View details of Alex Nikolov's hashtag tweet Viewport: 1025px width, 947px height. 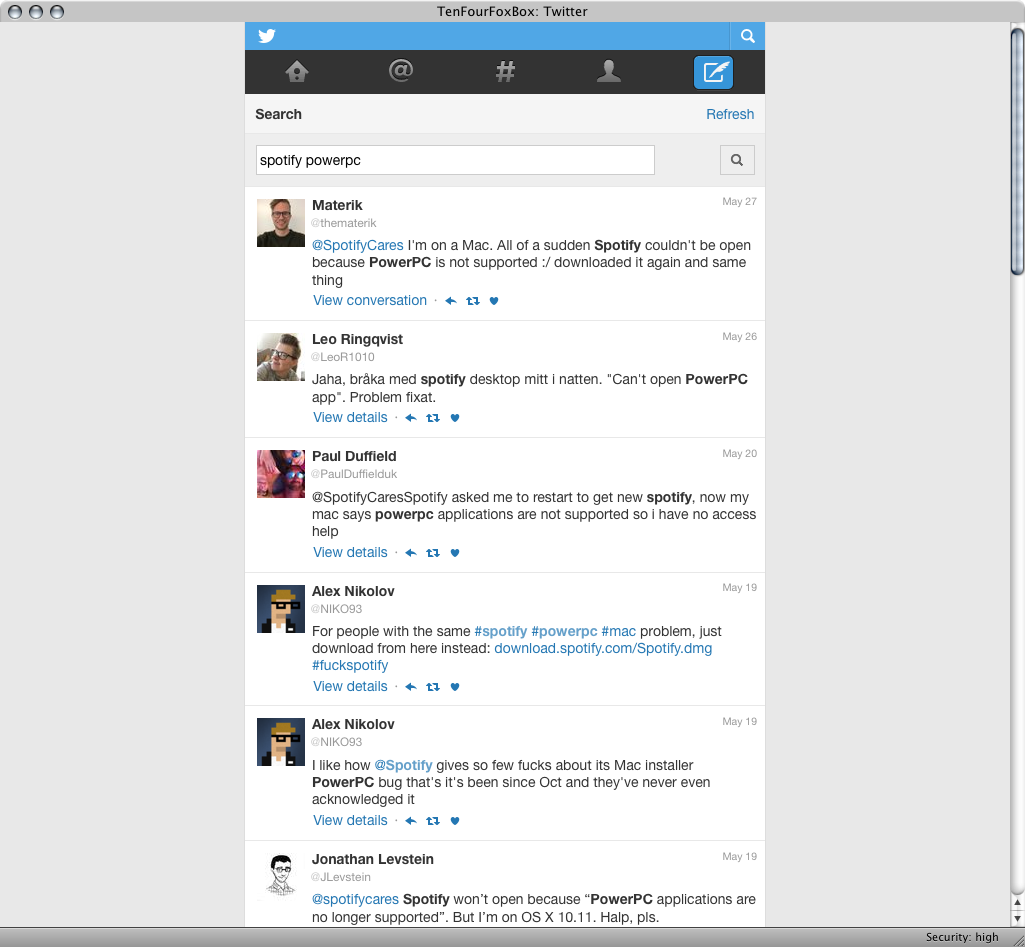(x=350, y=686)
